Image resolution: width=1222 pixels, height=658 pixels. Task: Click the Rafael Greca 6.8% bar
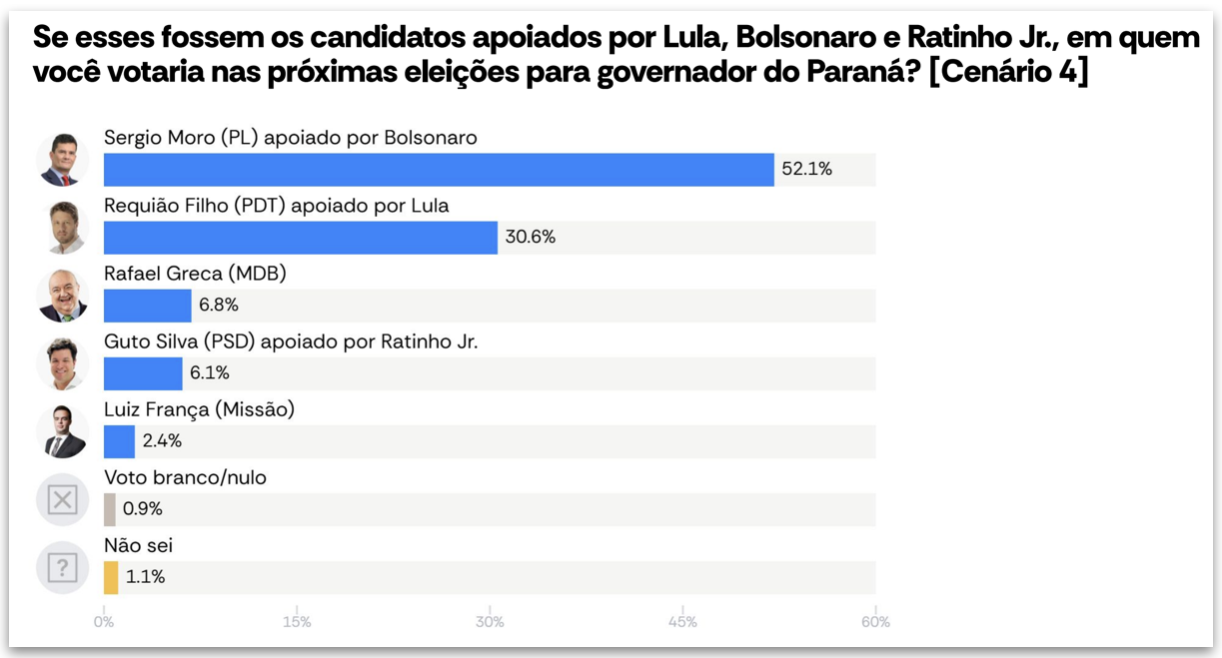[x=147, y=306]
